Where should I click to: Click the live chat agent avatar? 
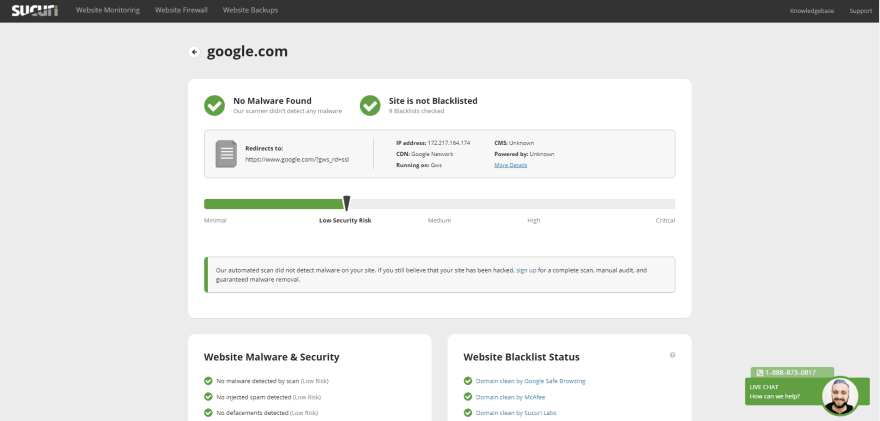click(x=840, y=396)
